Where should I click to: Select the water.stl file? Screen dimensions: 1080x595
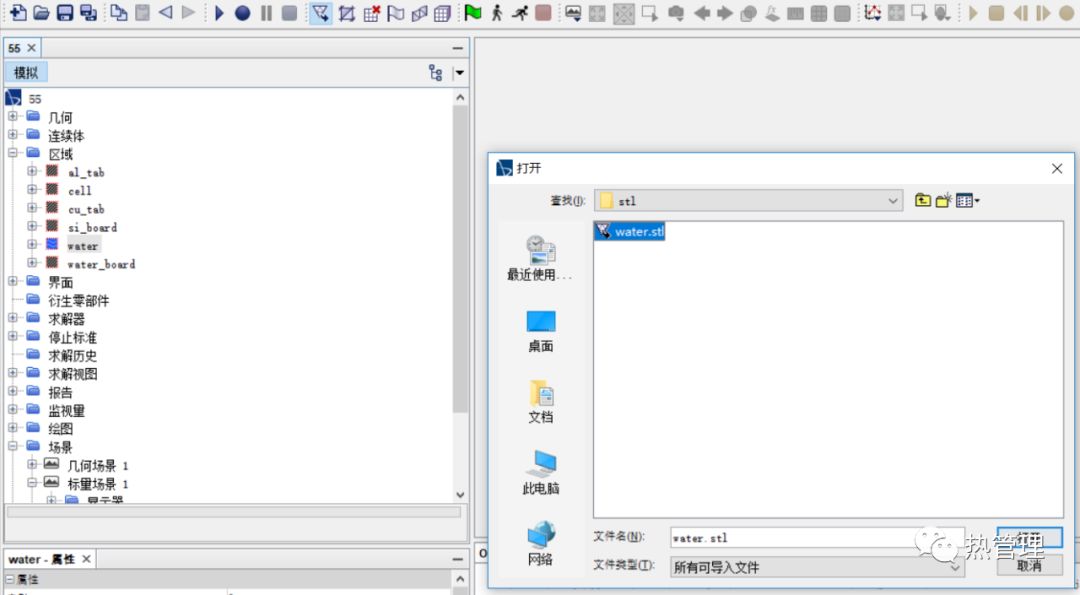[630, 231]
